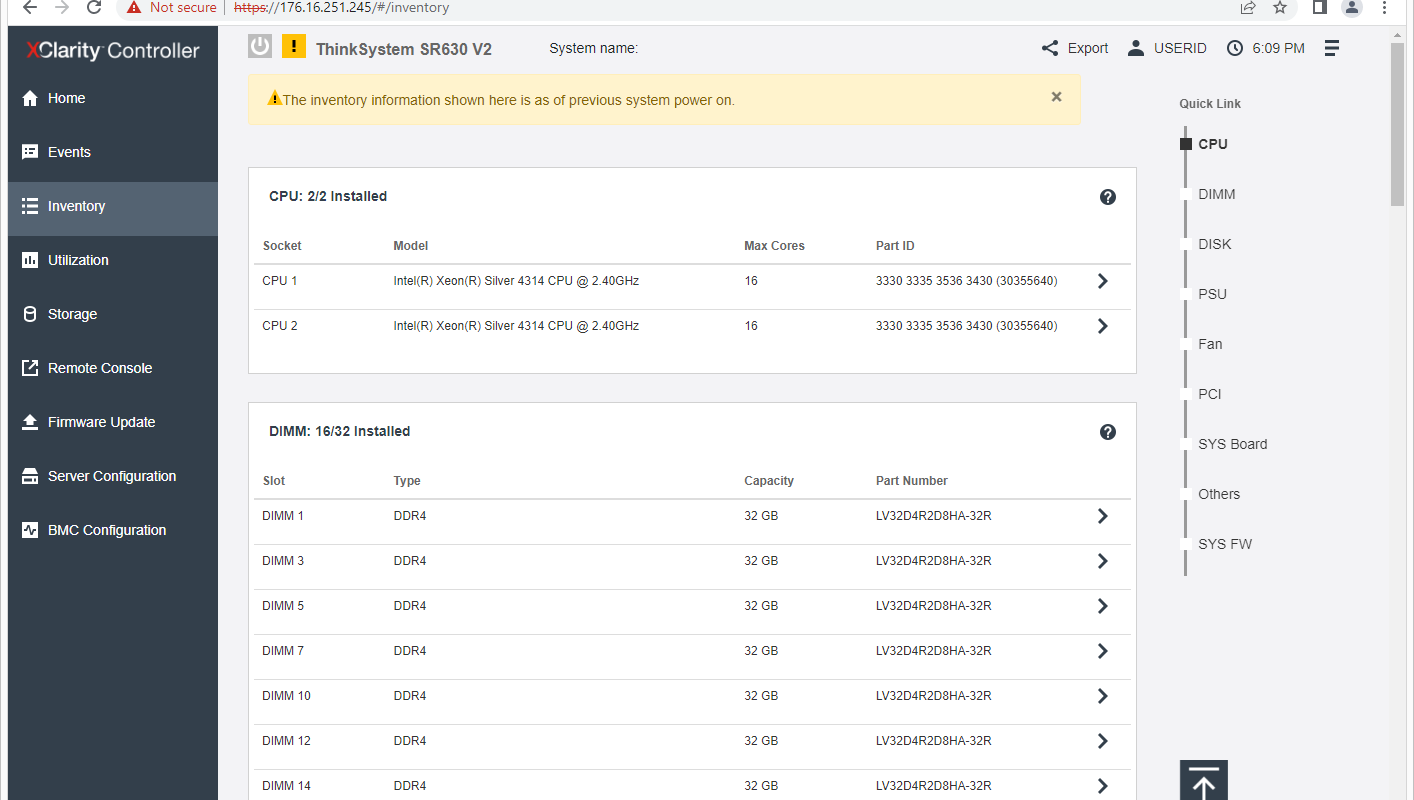Jump to Fan quick link
Viewport: 1414px width, 800px height.
click(x=1210, y=344)
